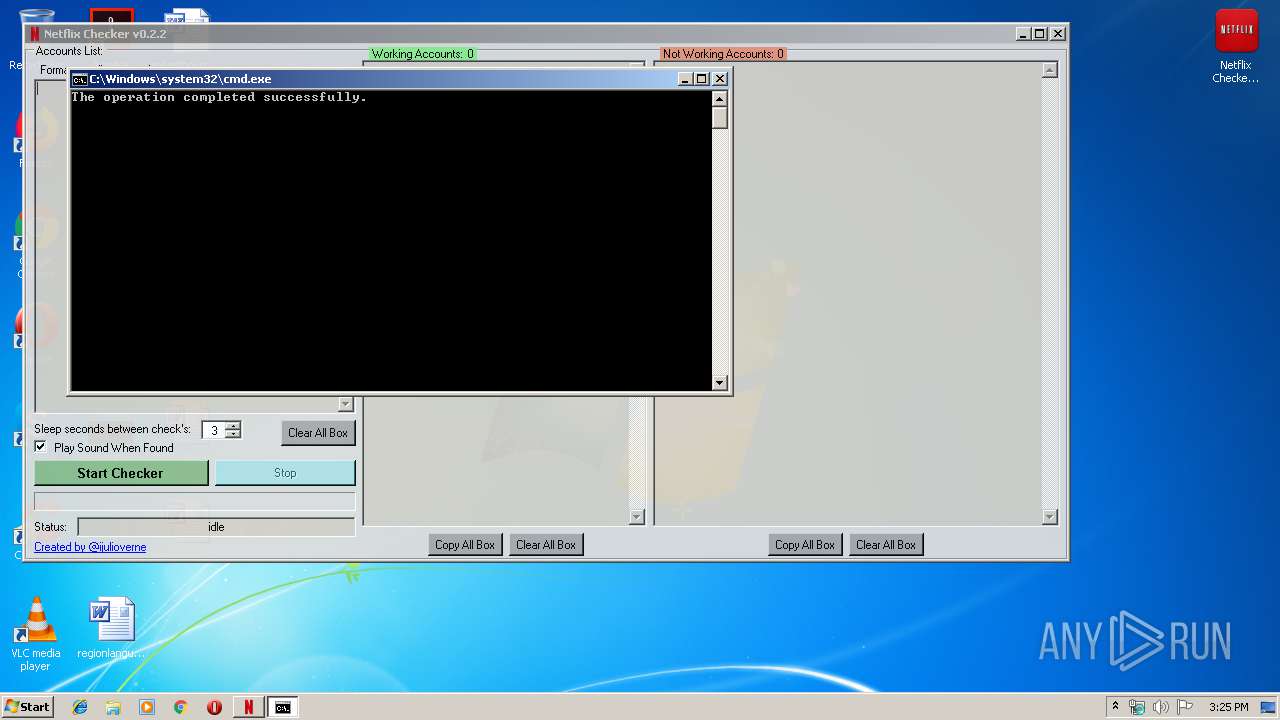The image size is (1280, 720).
Task: Click the sleep seconds value field
Action: (214, 430)
